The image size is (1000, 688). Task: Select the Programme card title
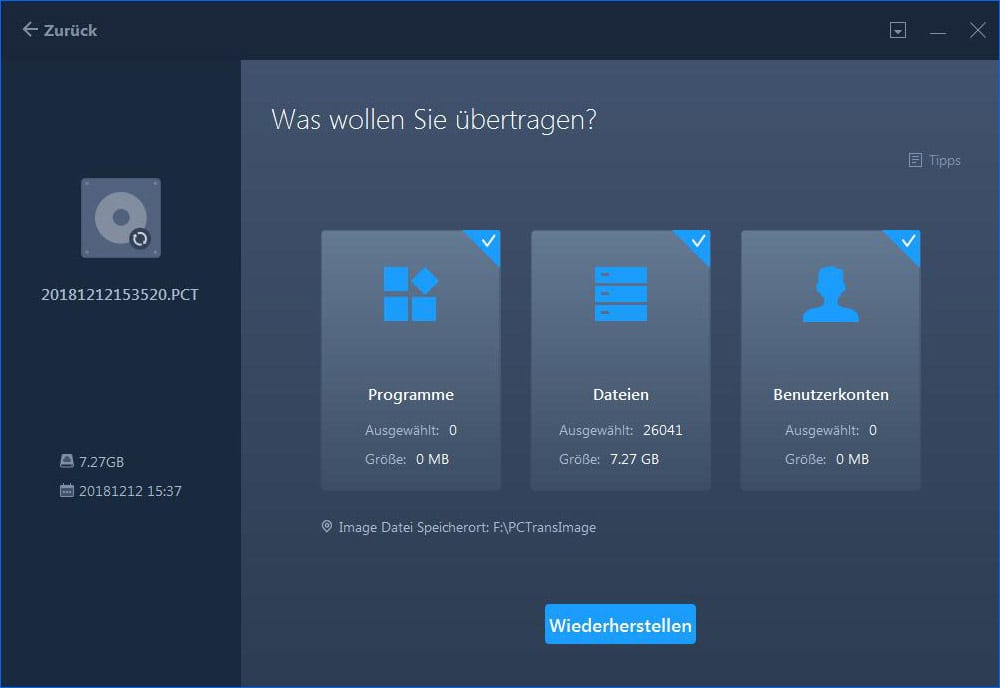click(x=411, y=395)
